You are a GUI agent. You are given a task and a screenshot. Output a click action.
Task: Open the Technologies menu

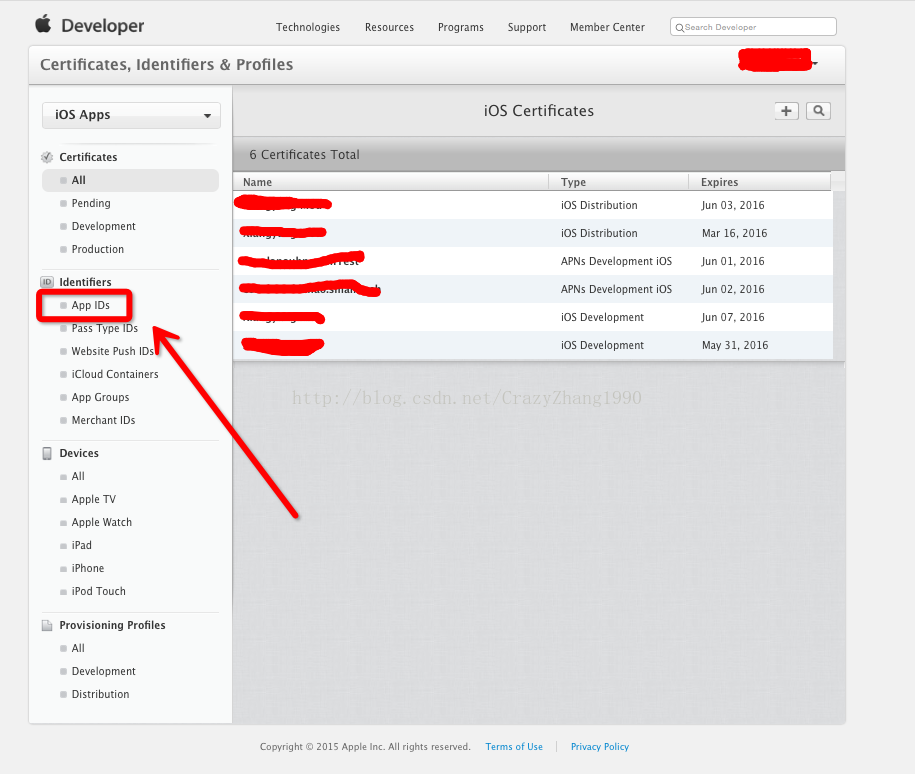[308, 27]
